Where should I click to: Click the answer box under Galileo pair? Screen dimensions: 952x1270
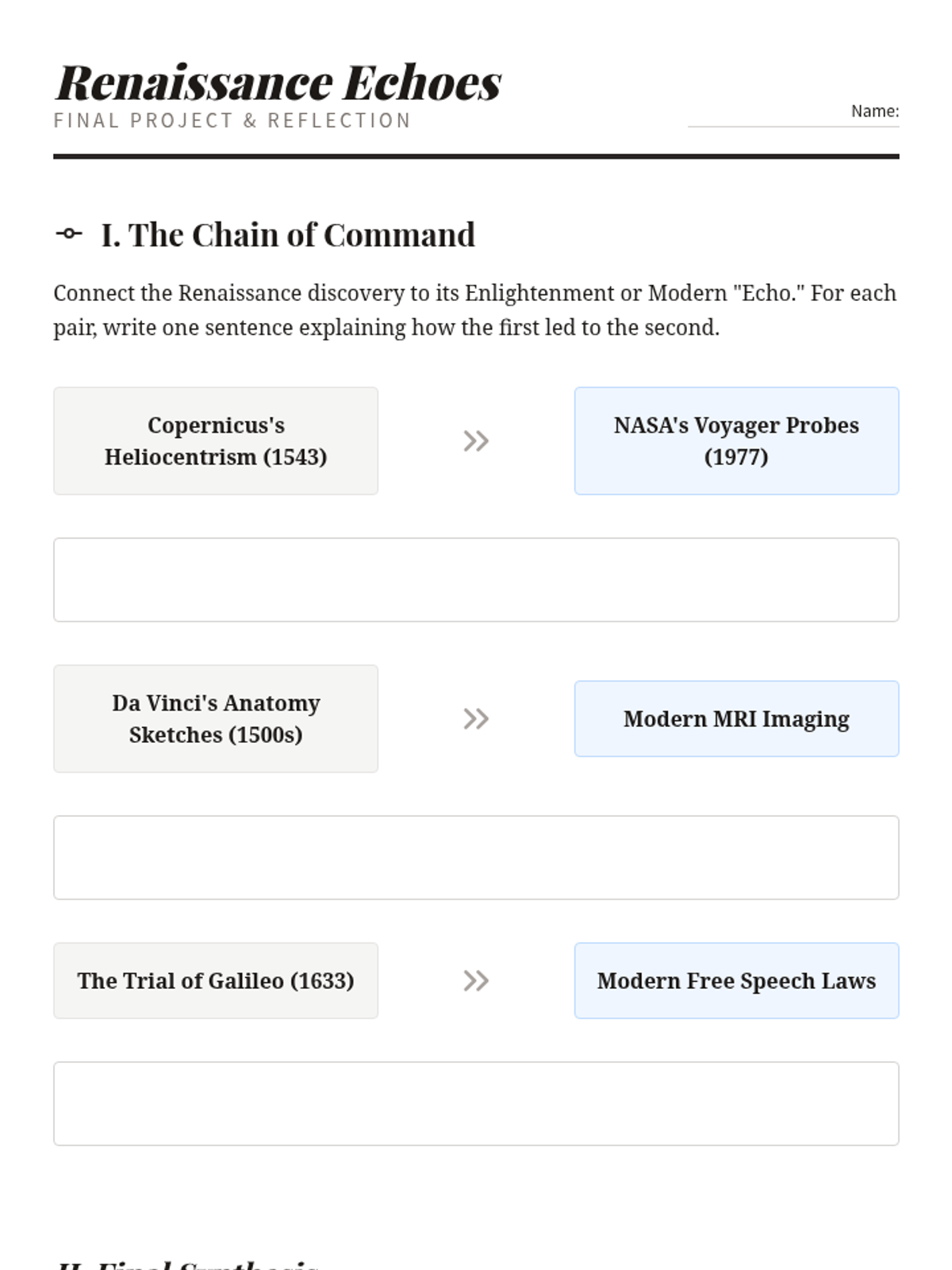pos(476,1103)
